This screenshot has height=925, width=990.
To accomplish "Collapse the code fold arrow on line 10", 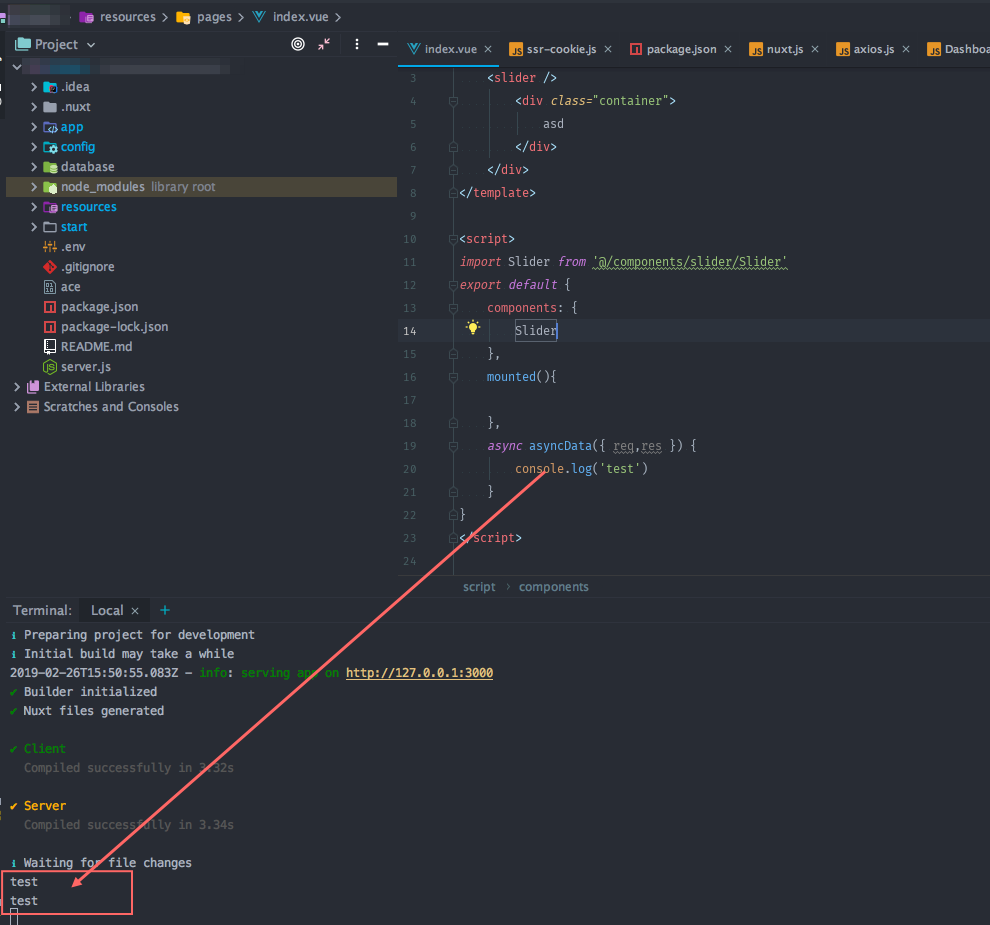I will tap(453, 239).
